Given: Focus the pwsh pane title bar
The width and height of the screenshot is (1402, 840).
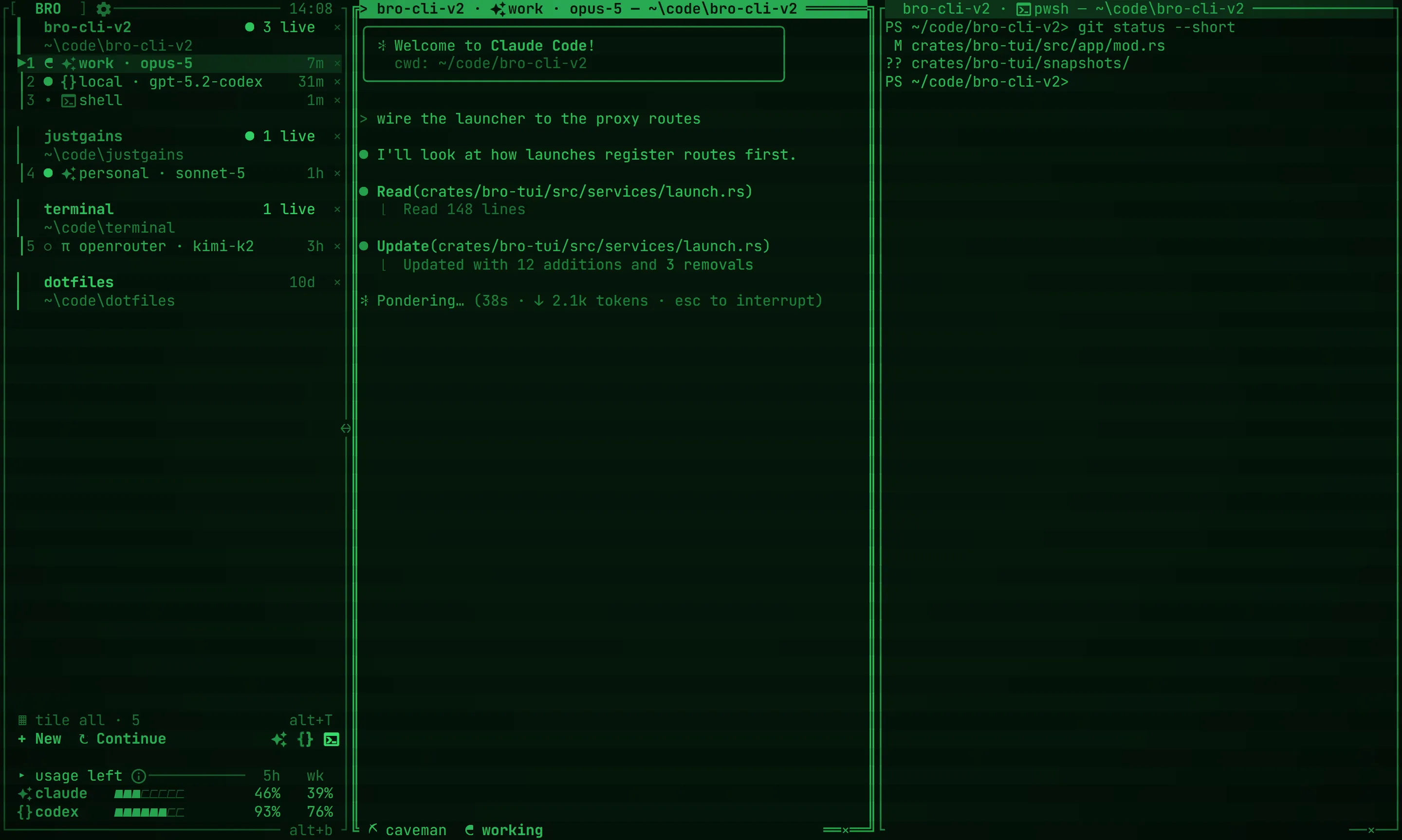Looking at the screenshot, I should [x=1139, y=9].
